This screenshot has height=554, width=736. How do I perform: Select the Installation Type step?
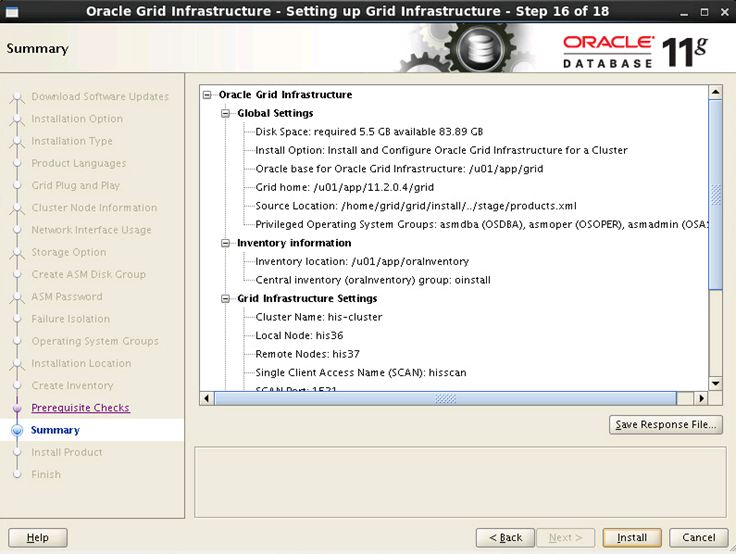coord(72,141)
